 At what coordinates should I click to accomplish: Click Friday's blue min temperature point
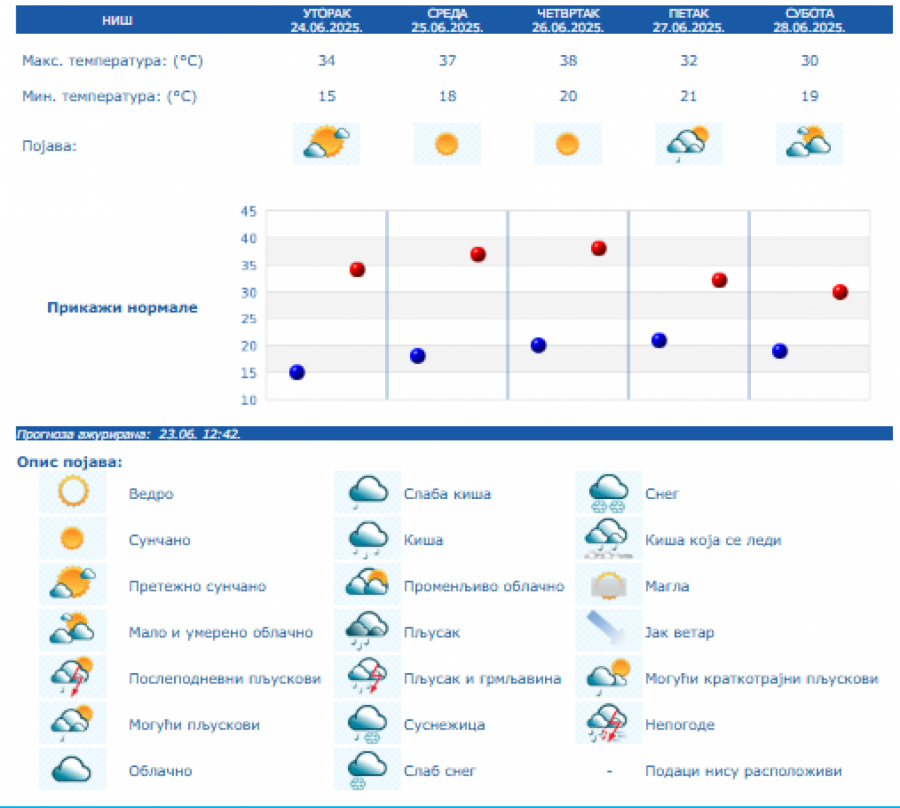tap(659, 340)
